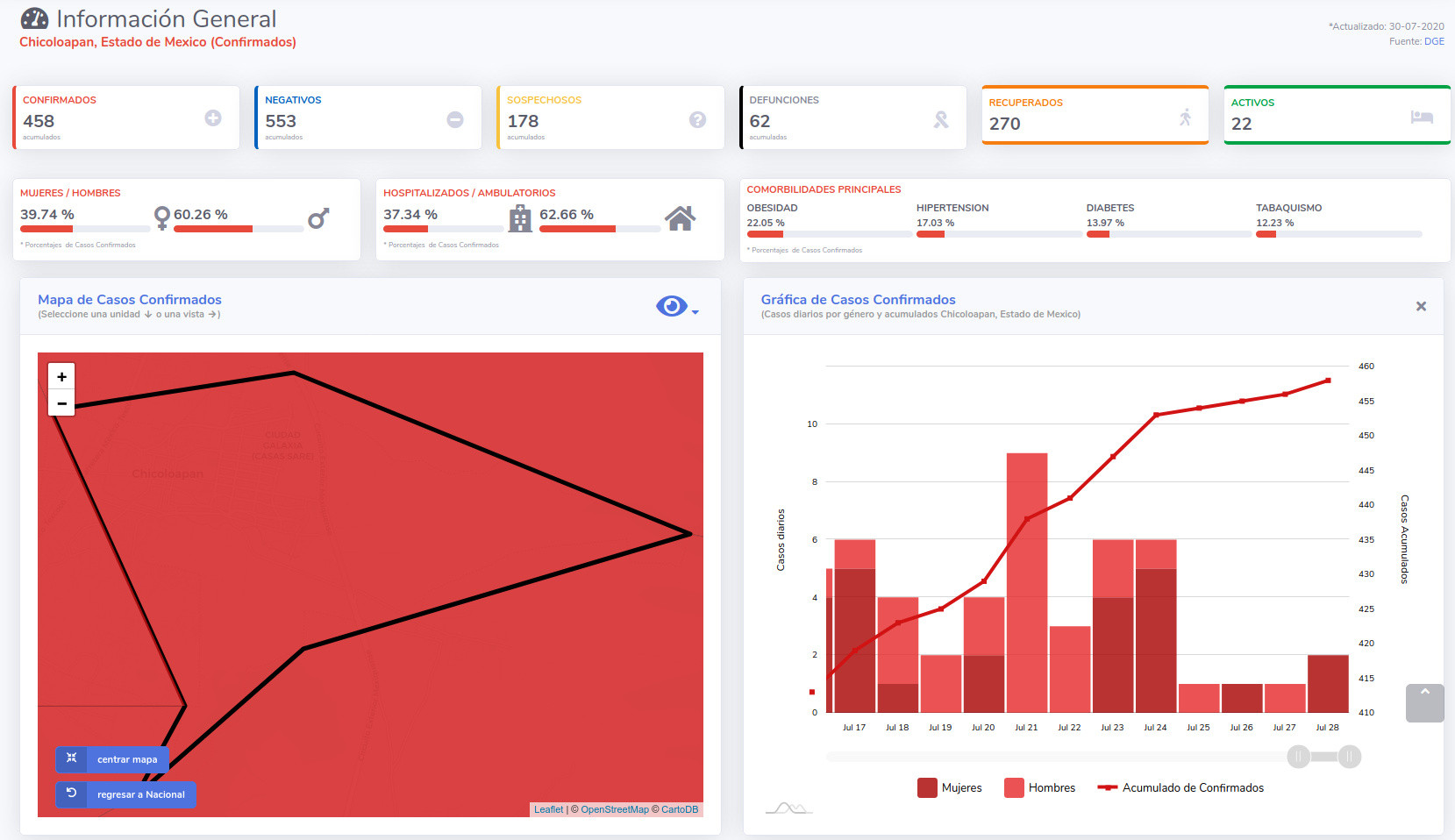Click the Jul 28 bar in the chart
Image resolution: width=1455 pixels, height=840 pixels.
1328,683
